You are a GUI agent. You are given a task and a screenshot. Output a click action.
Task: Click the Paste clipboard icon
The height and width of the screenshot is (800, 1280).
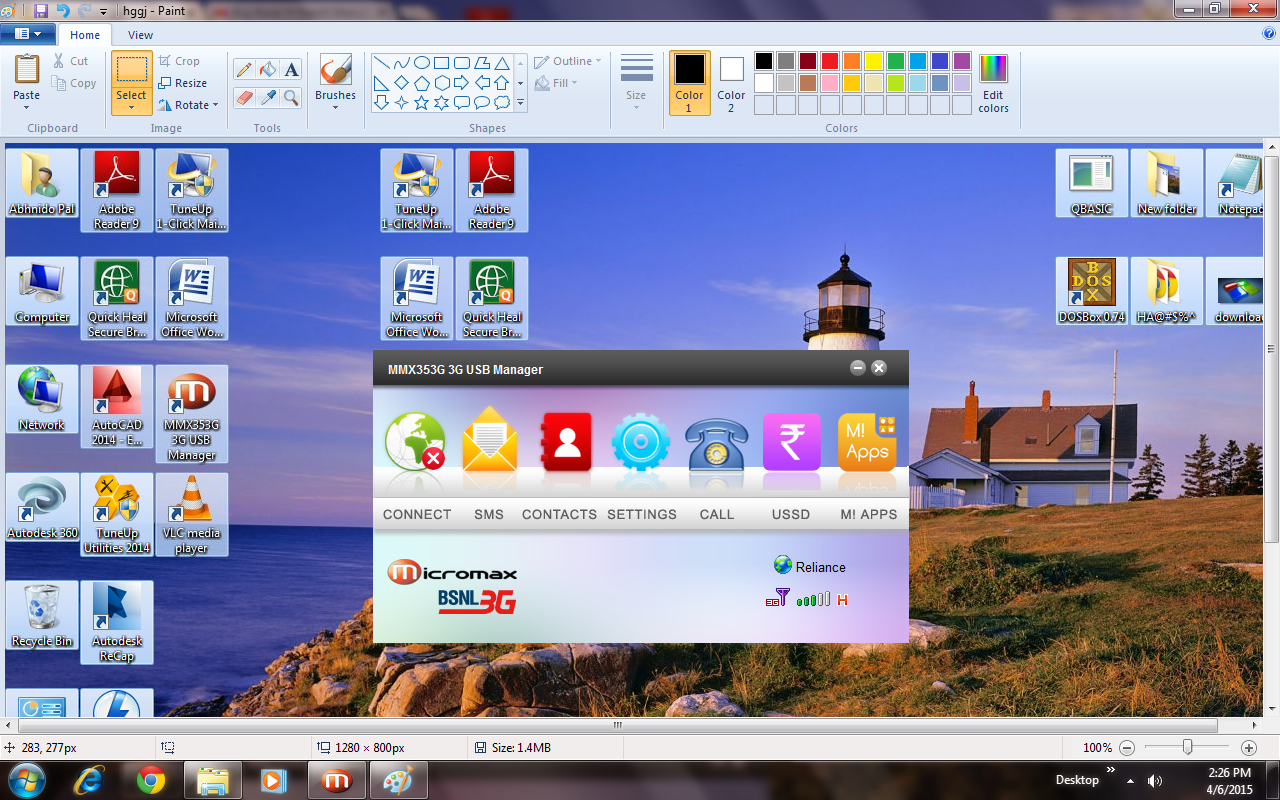(x=27, y=69)
